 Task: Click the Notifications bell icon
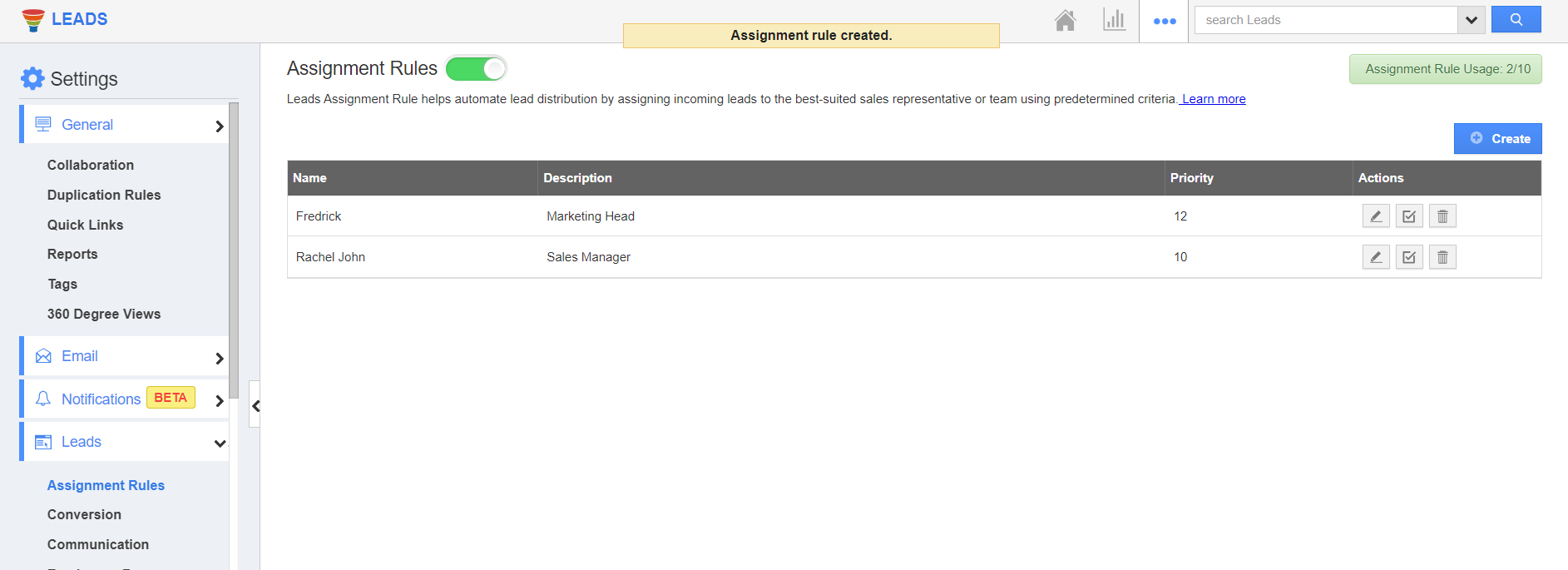43,399
